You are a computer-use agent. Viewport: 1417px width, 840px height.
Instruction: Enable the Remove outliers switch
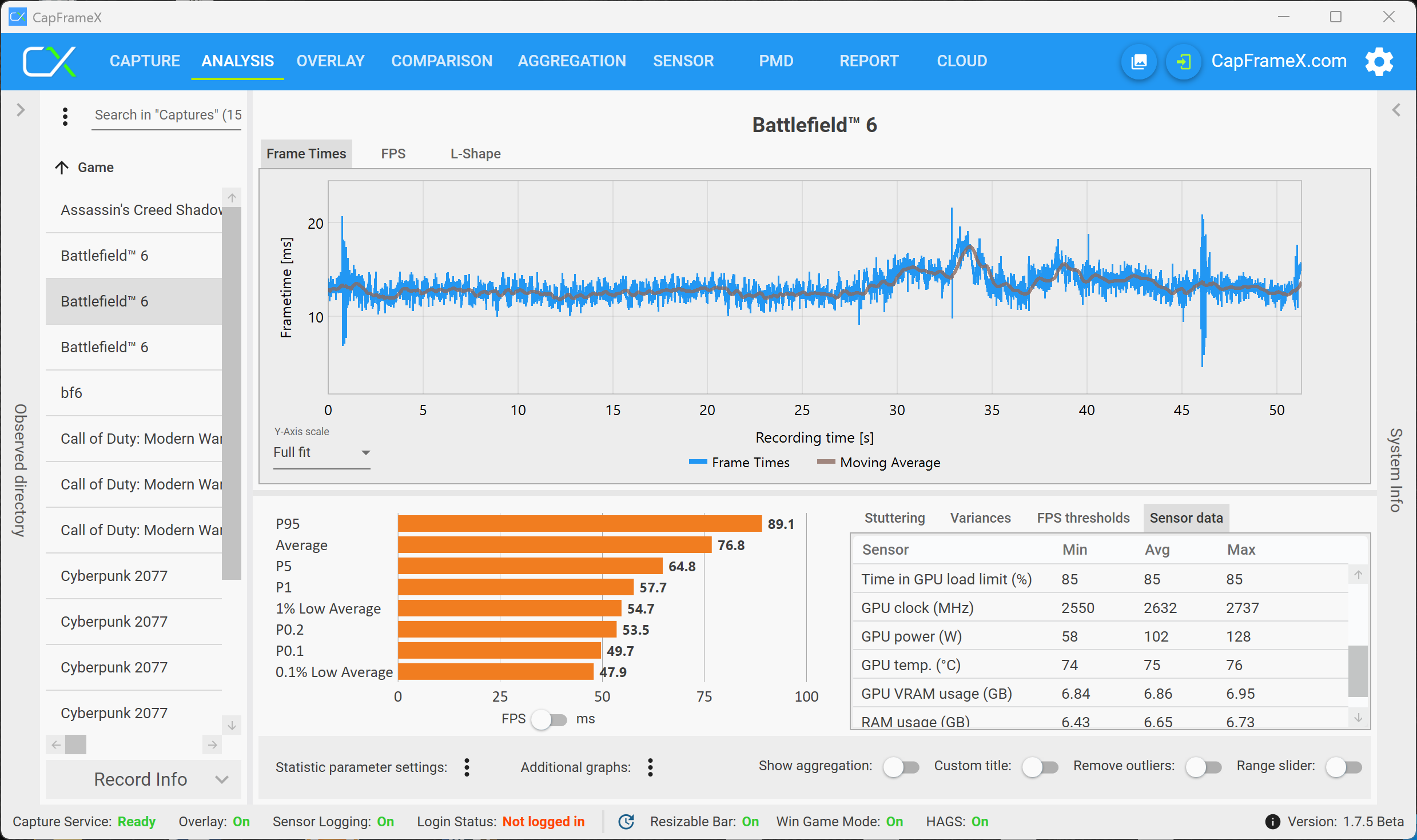[1203, 767]
